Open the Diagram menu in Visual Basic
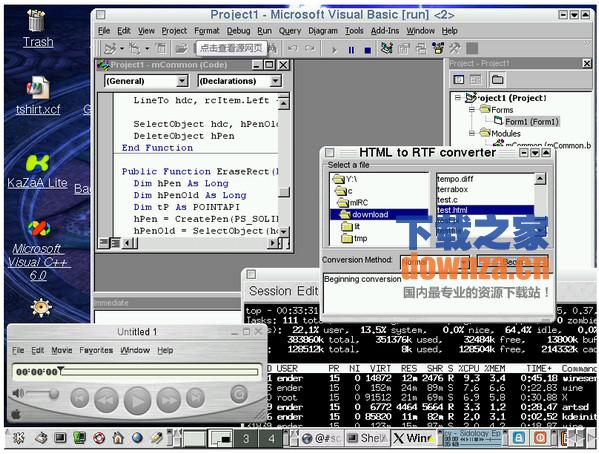The height and width of the screenshot is (454, 599). tap(323, 31)
